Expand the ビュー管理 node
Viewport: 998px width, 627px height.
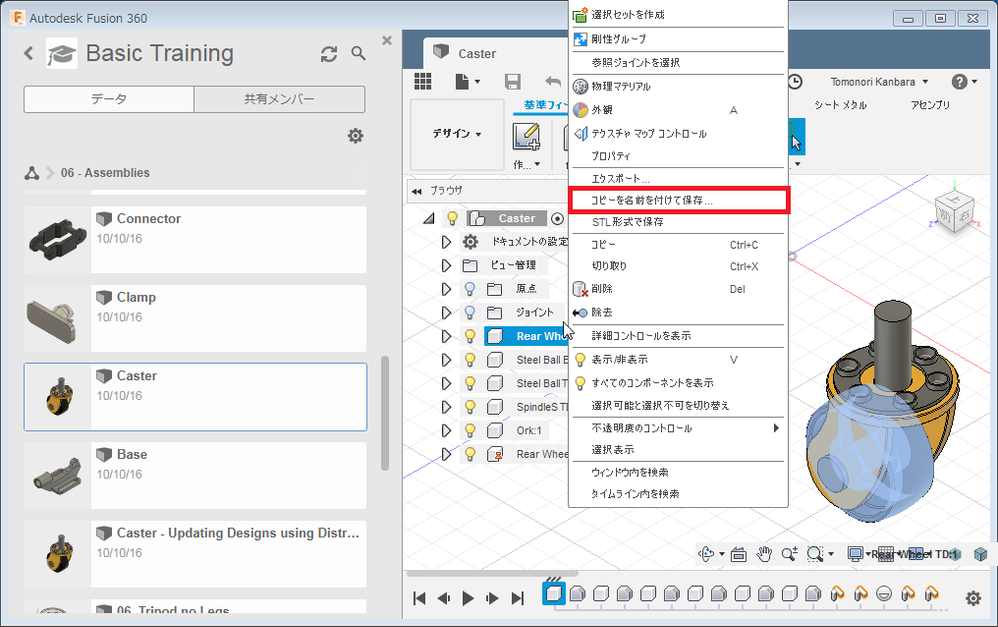click(x=446, y=265)
